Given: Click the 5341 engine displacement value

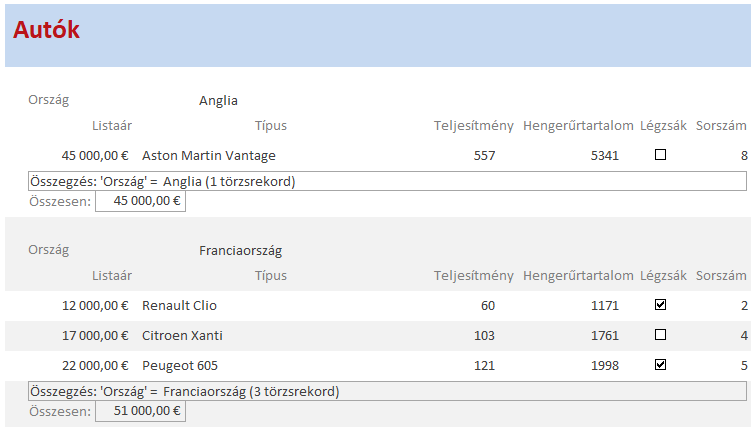Looking at the screenshot, I should 604,156.
